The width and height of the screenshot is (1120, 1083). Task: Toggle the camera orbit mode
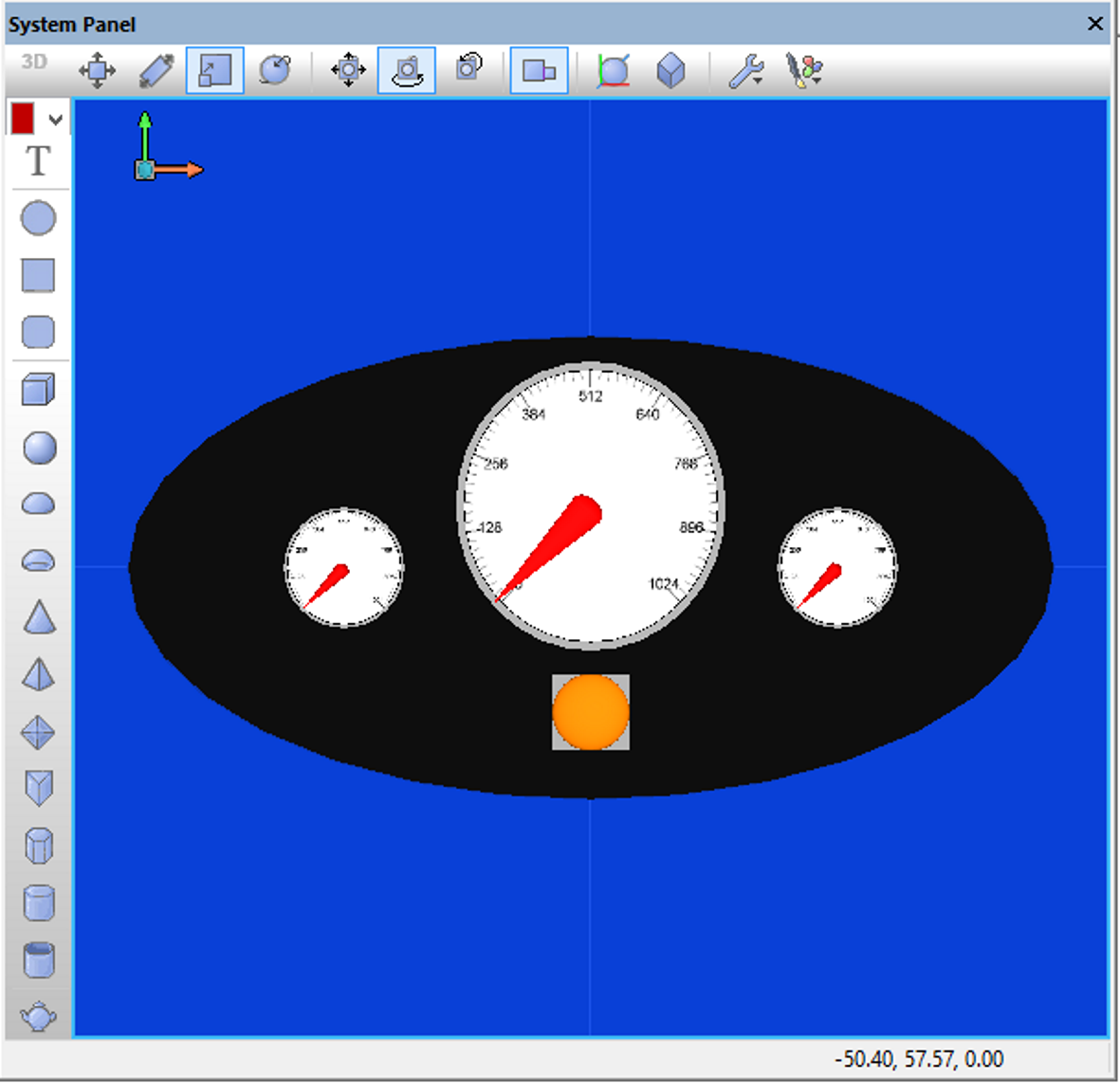click(407, 70)
